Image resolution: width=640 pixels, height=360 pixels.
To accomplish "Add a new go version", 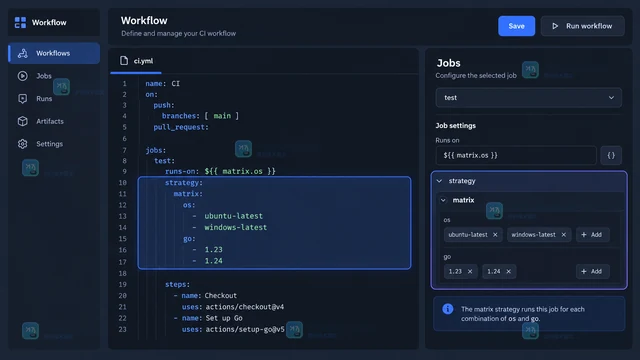I will click(x=593, y=271).
